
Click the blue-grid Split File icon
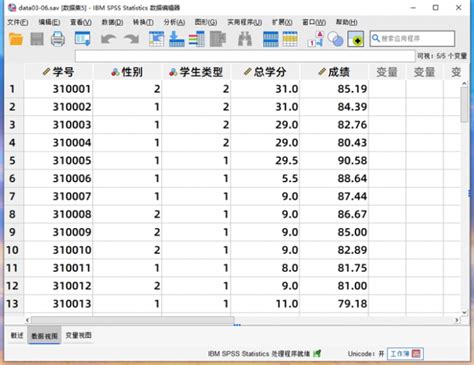270,39
